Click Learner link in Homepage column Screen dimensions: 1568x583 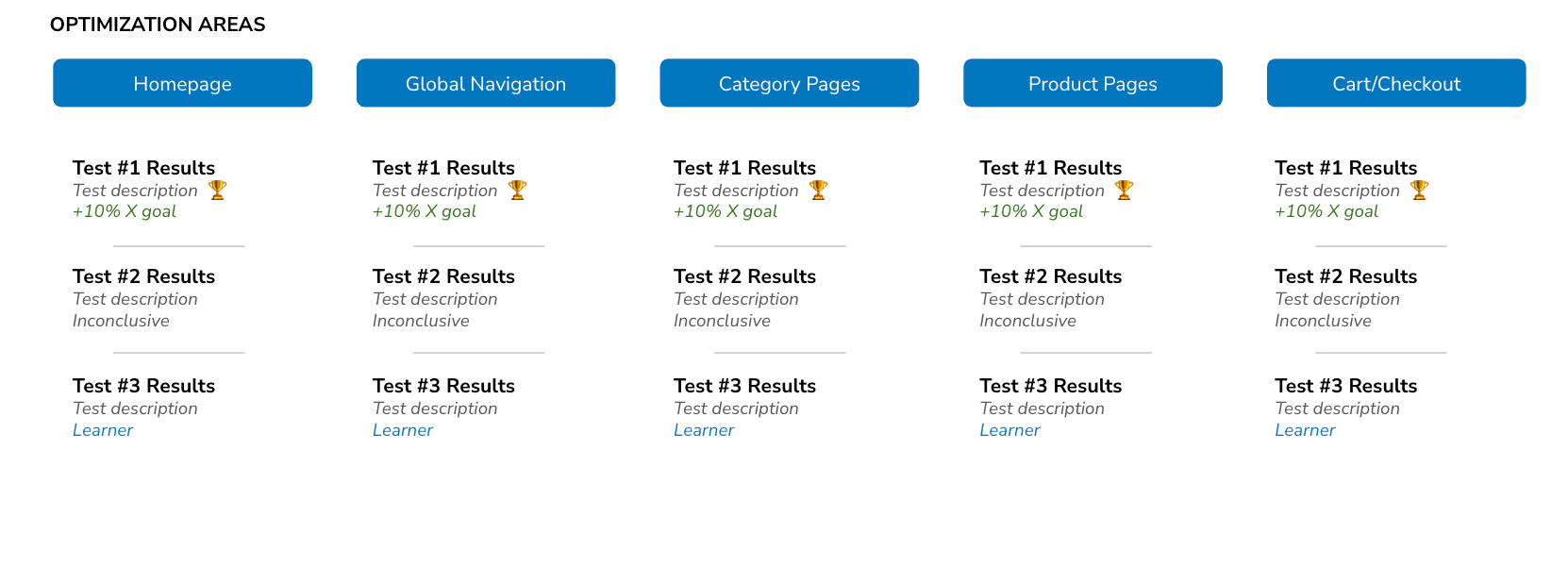(x=103, y=430)
